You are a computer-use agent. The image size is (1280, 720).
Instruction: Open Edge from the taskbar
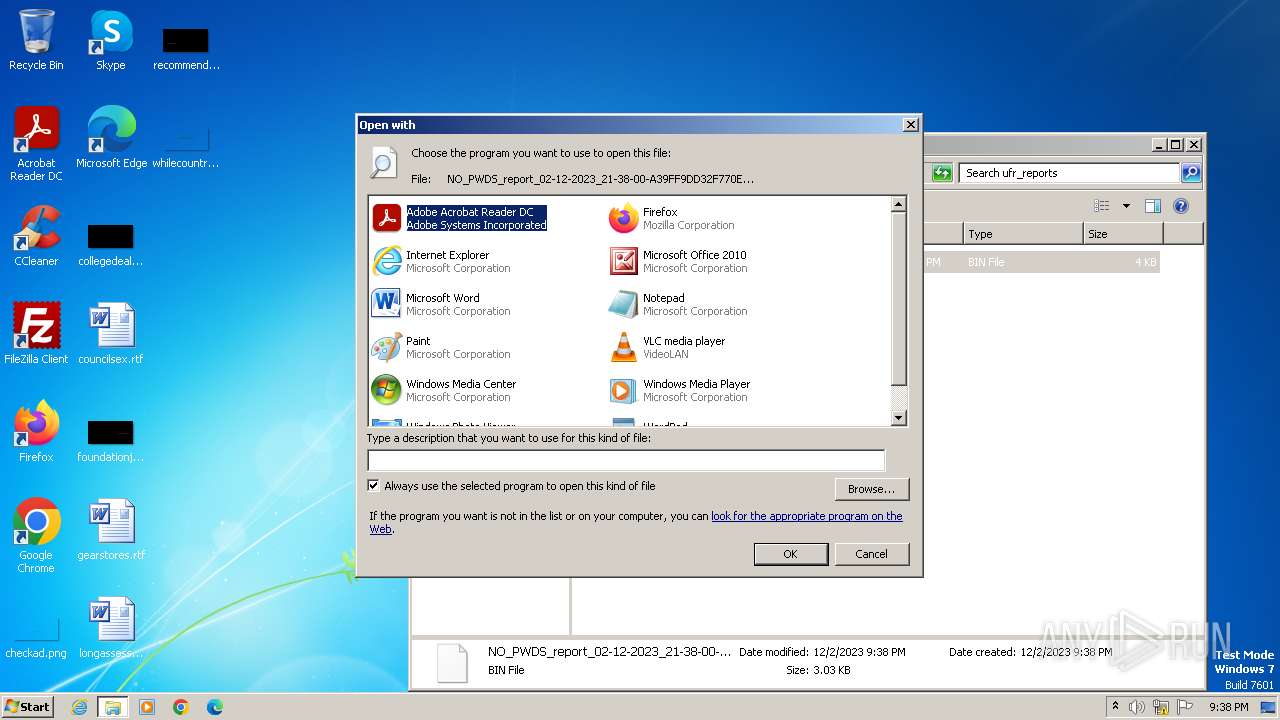(x=215, y=707)
